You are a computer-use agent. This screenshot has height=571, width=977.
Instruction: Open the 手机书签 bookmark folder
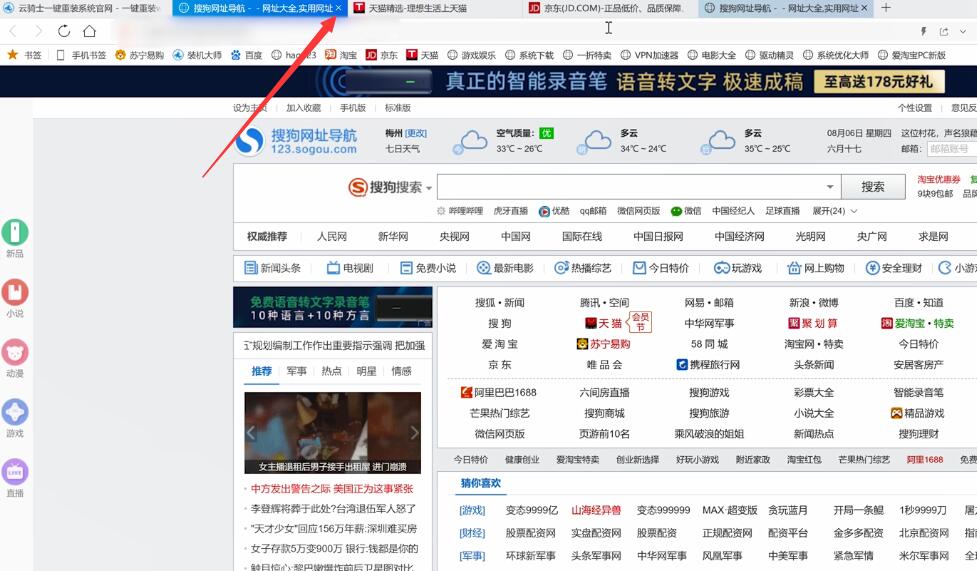(x=81, y=55)
